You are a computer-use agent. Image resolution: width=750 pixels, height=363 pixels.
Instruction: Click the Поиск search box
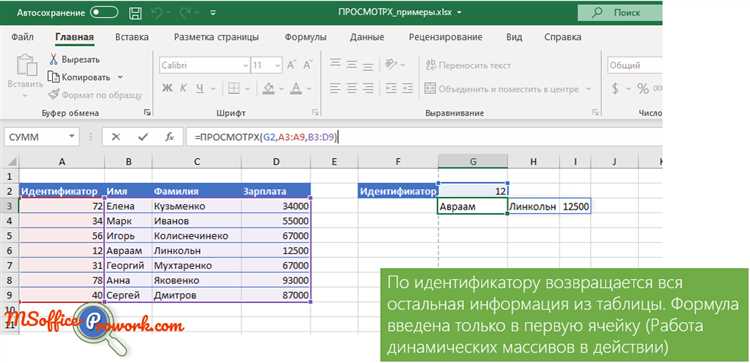coord(619,13)
